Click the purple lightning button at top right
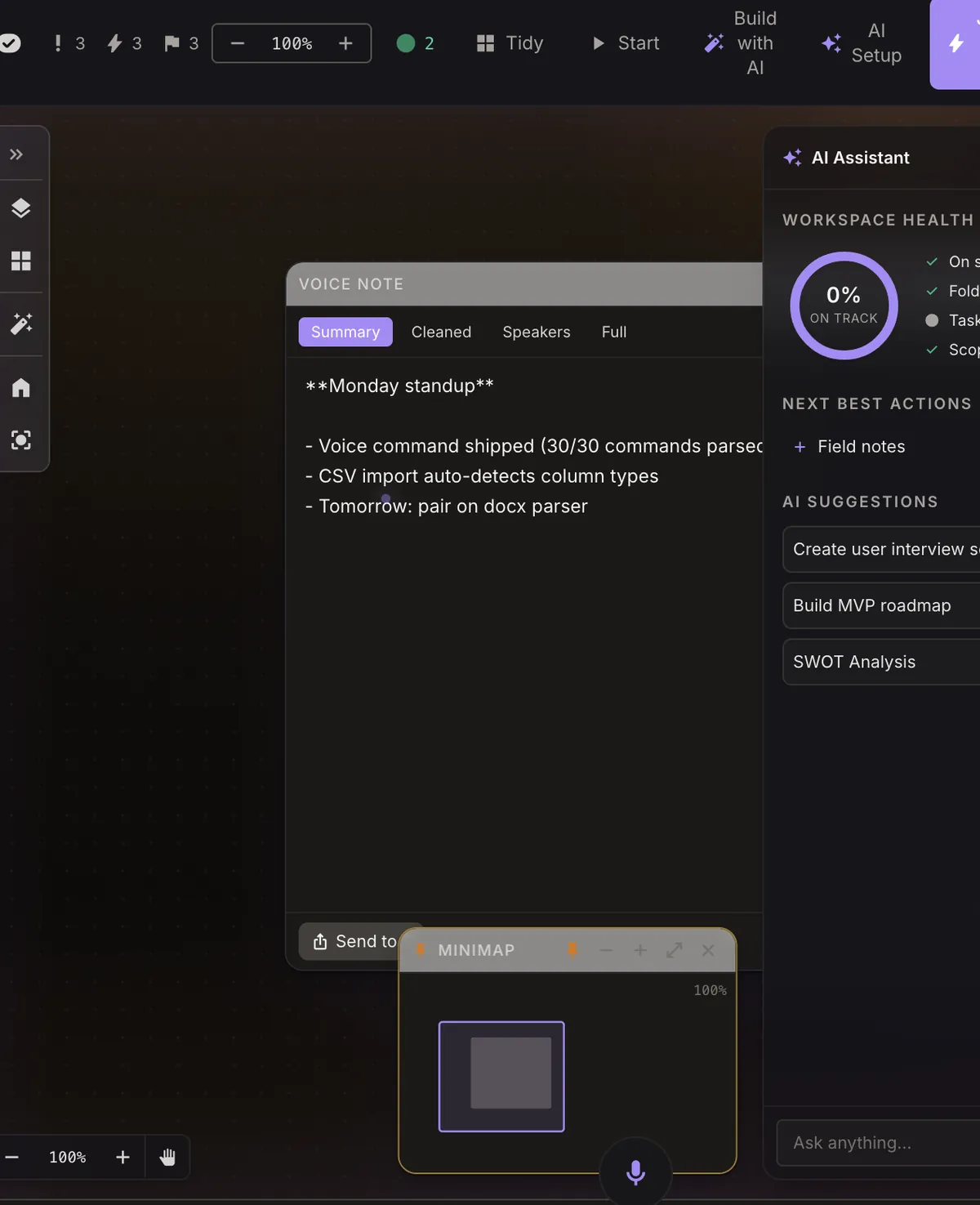Viewport: 980px width, 1205px height. click(x=955, y=44)
